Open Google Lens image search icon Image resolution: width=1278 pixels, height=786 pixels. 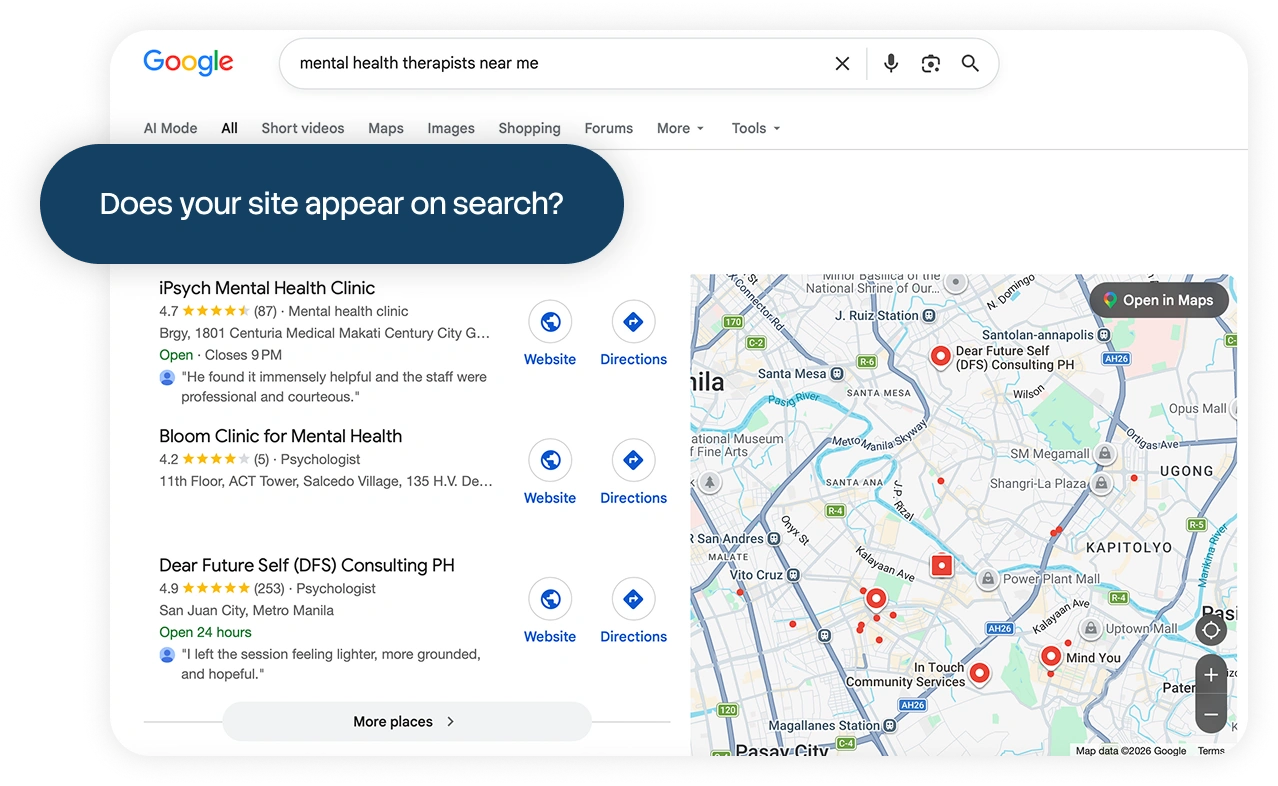931,64
